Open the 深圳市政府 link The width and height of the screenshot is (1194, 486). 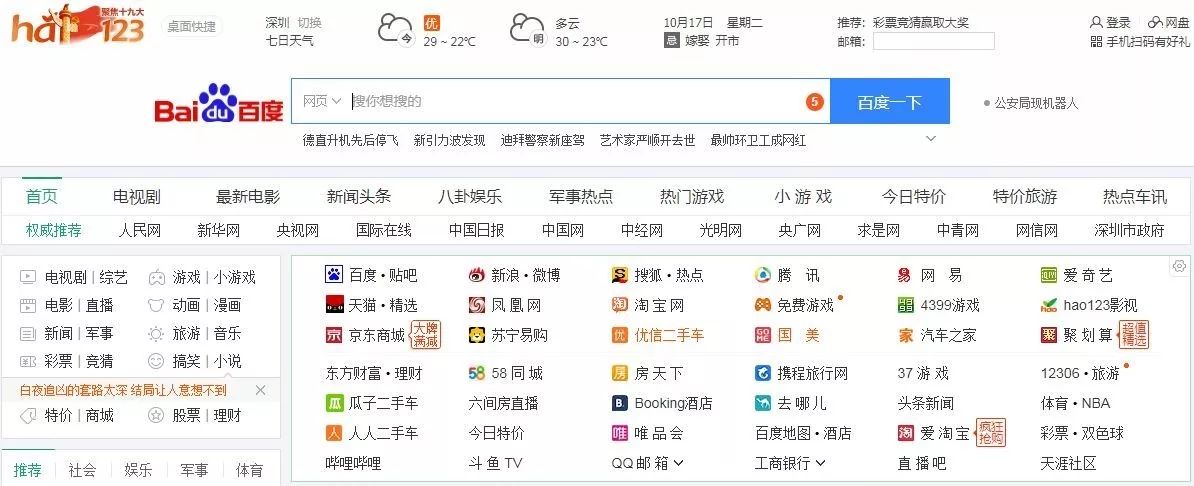coord(1129,230)
